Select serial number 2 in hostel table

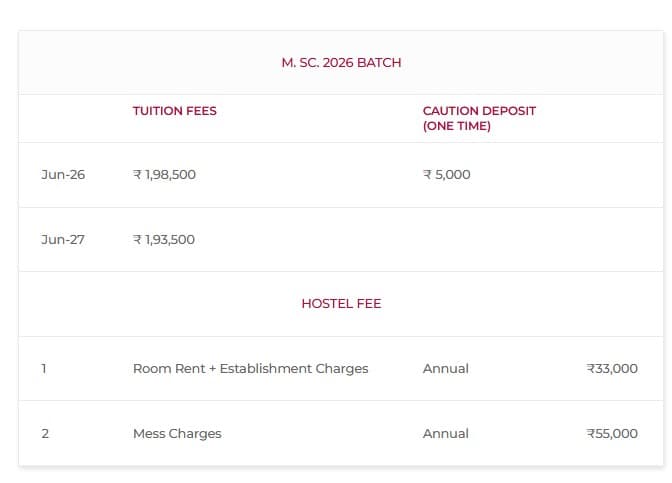coord(45,433)
